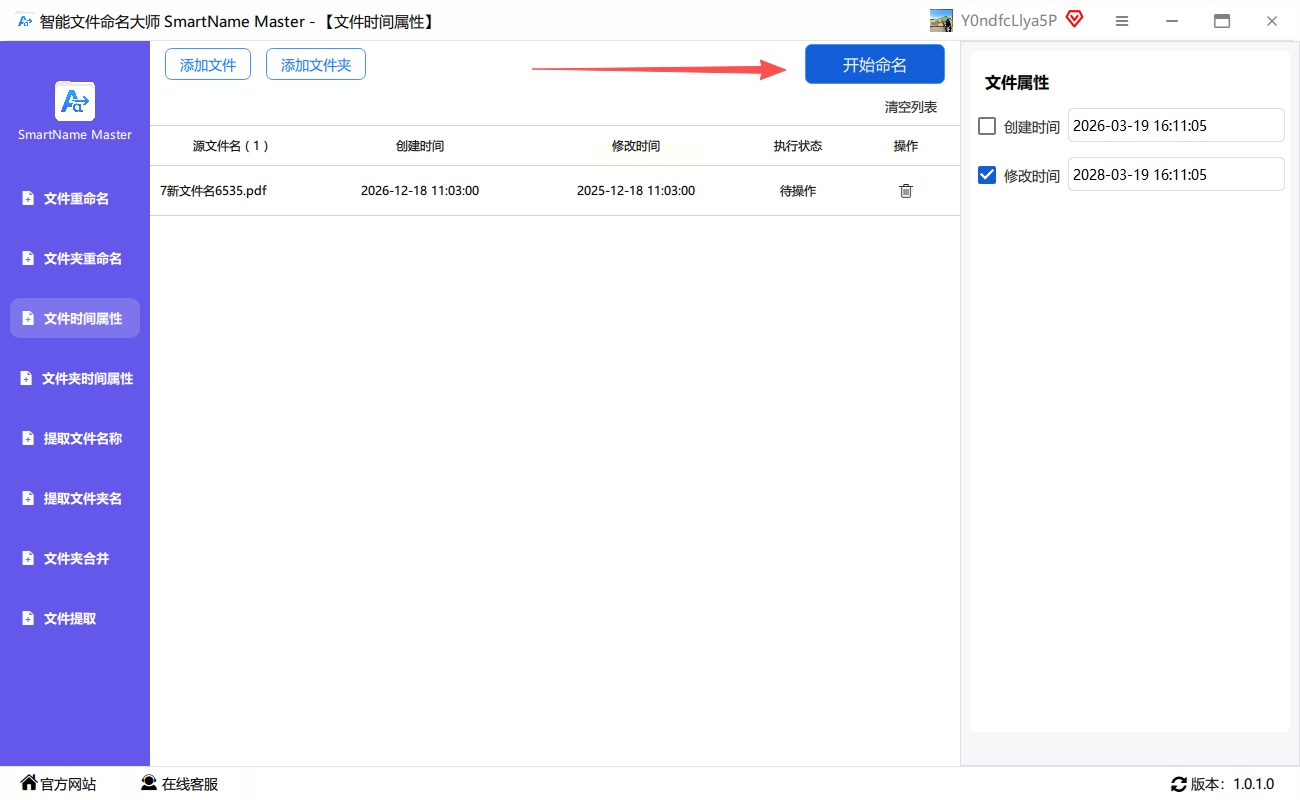Image resolution: width=1300 pixels, height=800 pixels.
Task: Uncheck the 修改时间 checkbox
Action: [987, 175]
